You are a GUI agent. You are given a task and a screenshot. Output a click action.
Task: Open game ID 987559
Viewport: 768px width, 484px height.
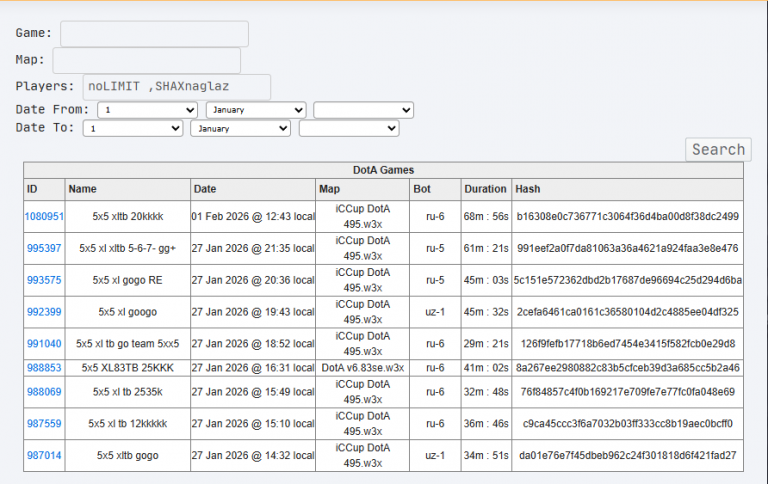44,424
